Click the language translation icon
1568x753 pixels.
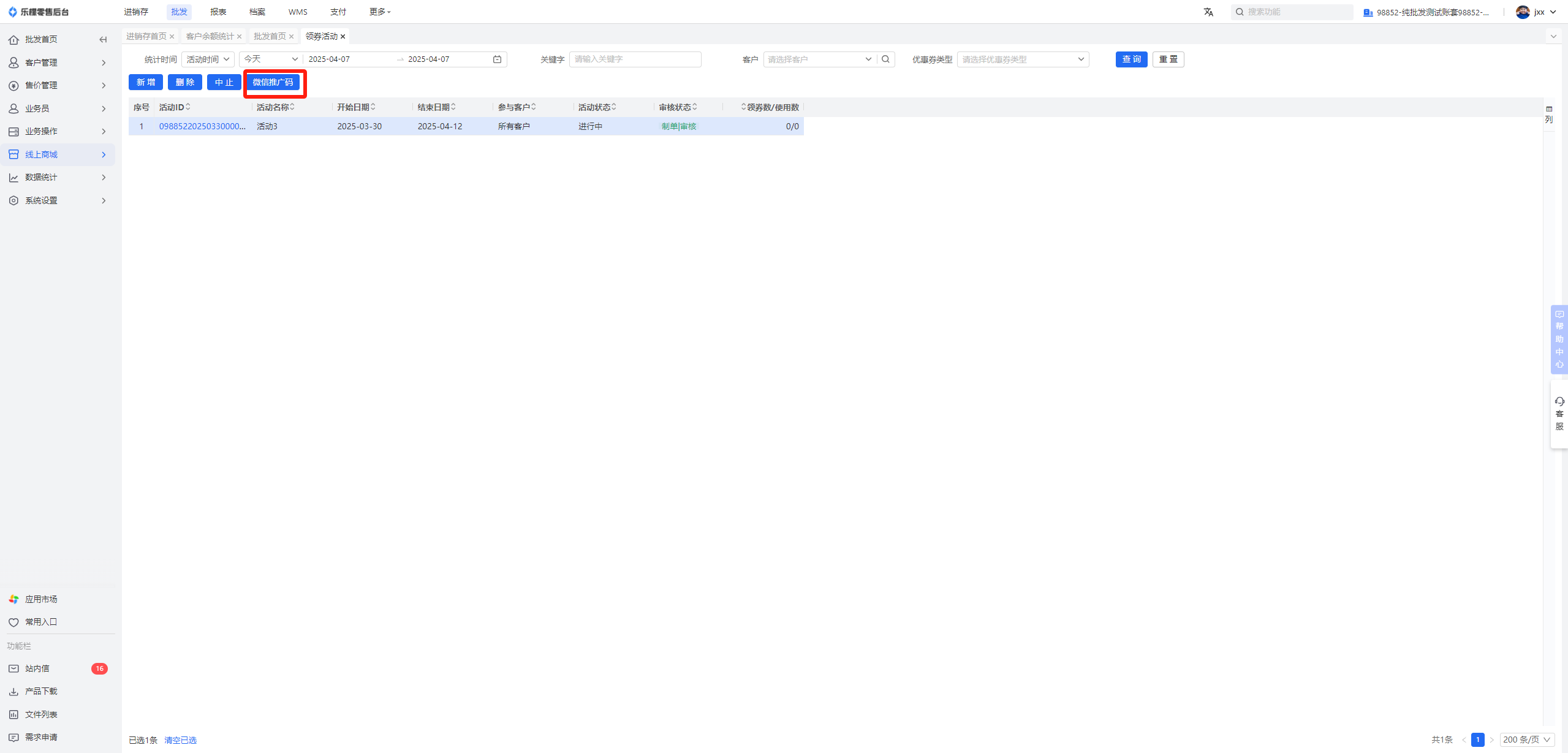click(x=1208, y=12)
